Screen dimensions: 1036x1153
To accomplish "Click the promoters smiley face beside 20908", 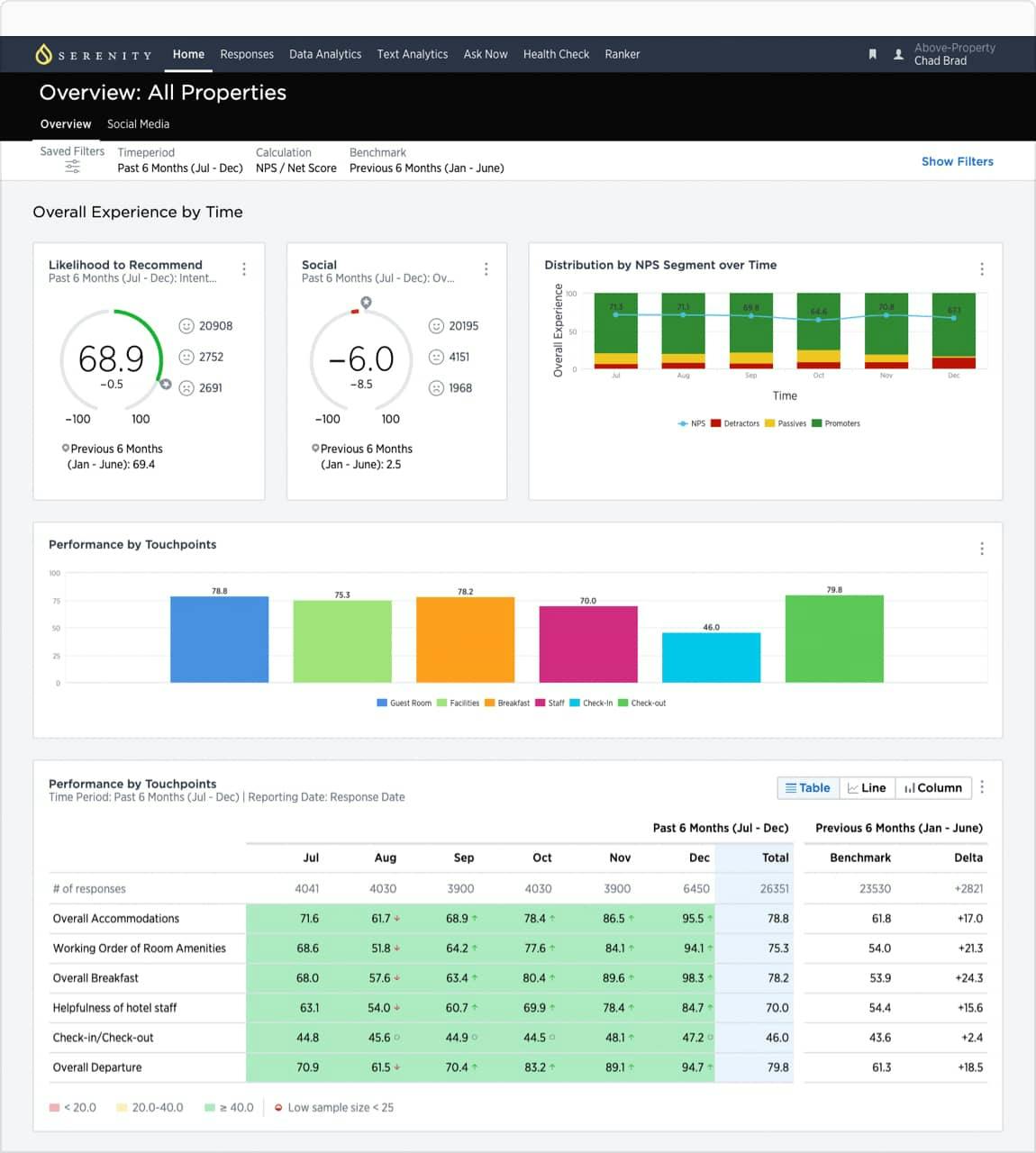I will click(x=186, y=326).
